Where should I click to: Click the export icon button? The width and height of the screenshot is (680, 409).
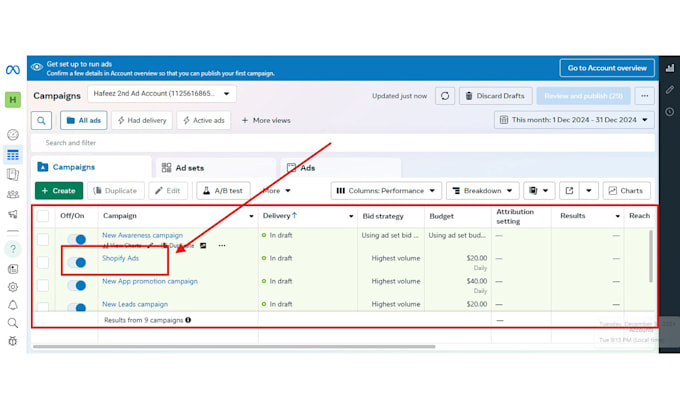(x=569, y=191)
